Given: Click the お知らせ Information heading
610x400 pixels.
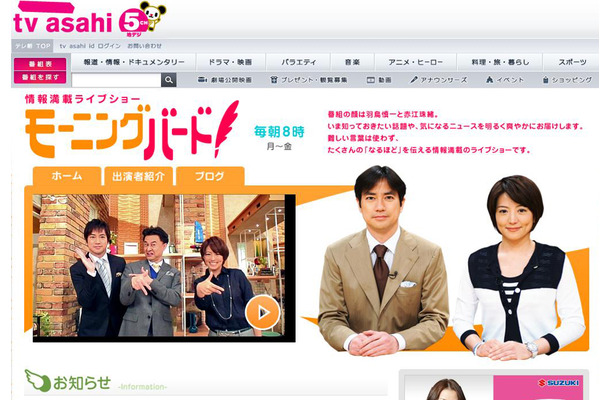Looking at the screenshot, I should click(110, 383).
